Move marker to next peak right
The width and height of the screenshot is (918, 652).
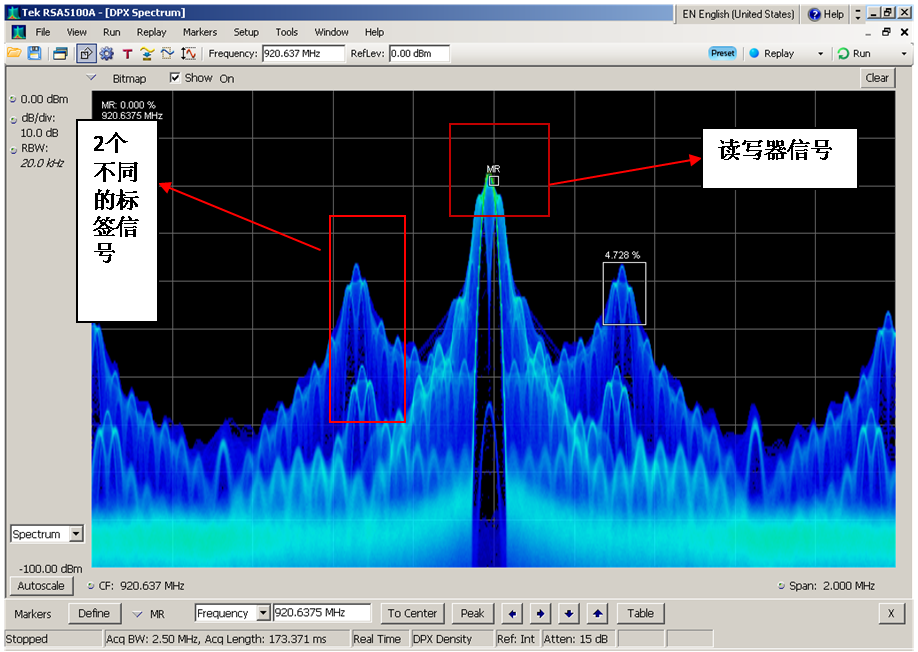pyautogui.click(x=540, y=613)
